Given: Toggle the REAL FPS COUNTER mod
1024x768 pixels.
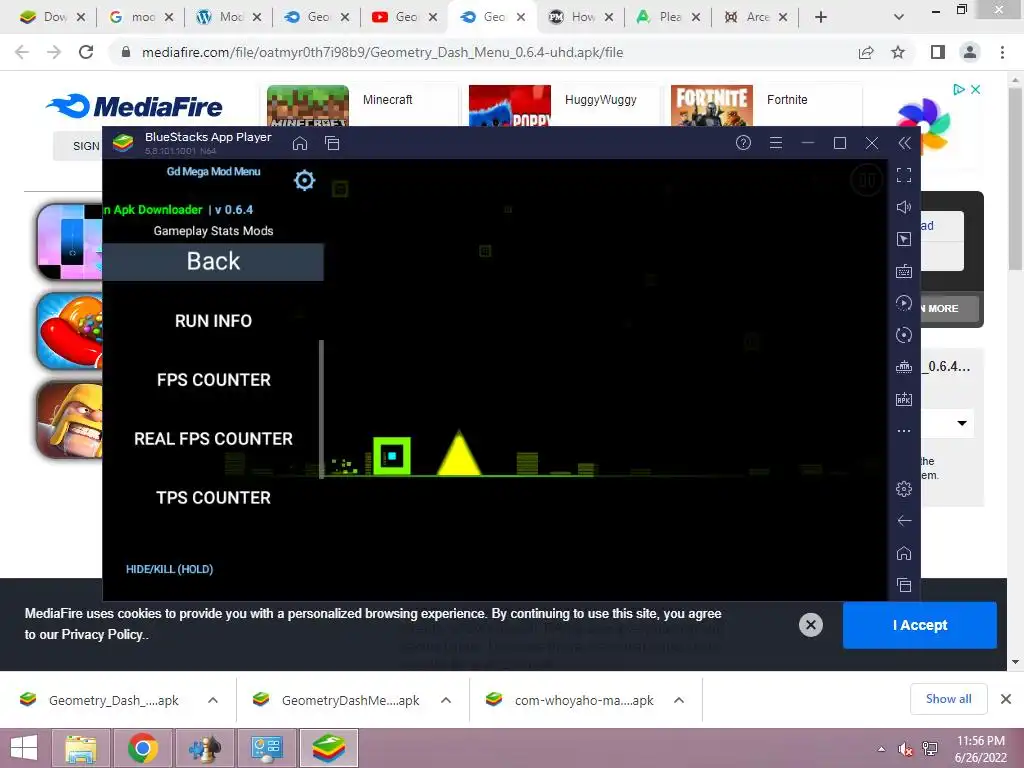Looking at the screenshot, I should point(213,439).
